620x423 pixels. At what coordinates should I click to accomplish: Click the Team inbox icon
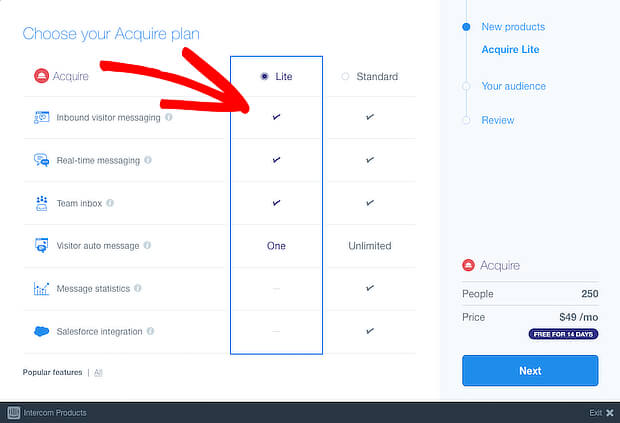[x=42, y=203]
